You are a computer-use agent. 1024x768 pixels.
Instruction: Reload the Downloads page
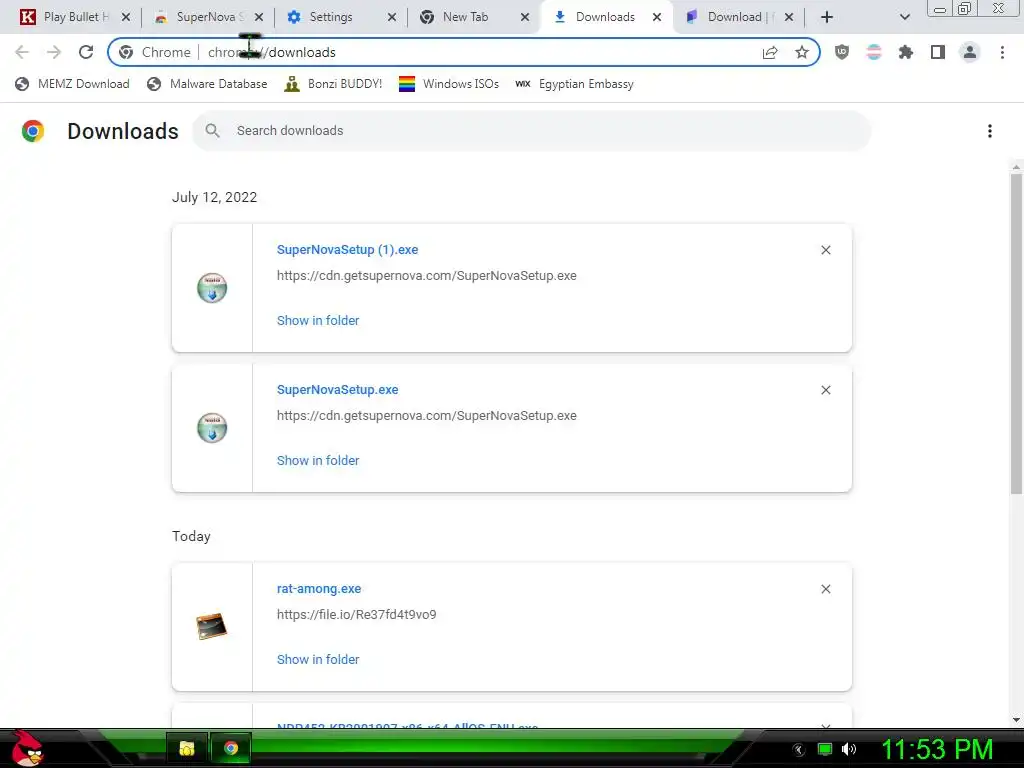pyautogui.click(x=86, y=52)
